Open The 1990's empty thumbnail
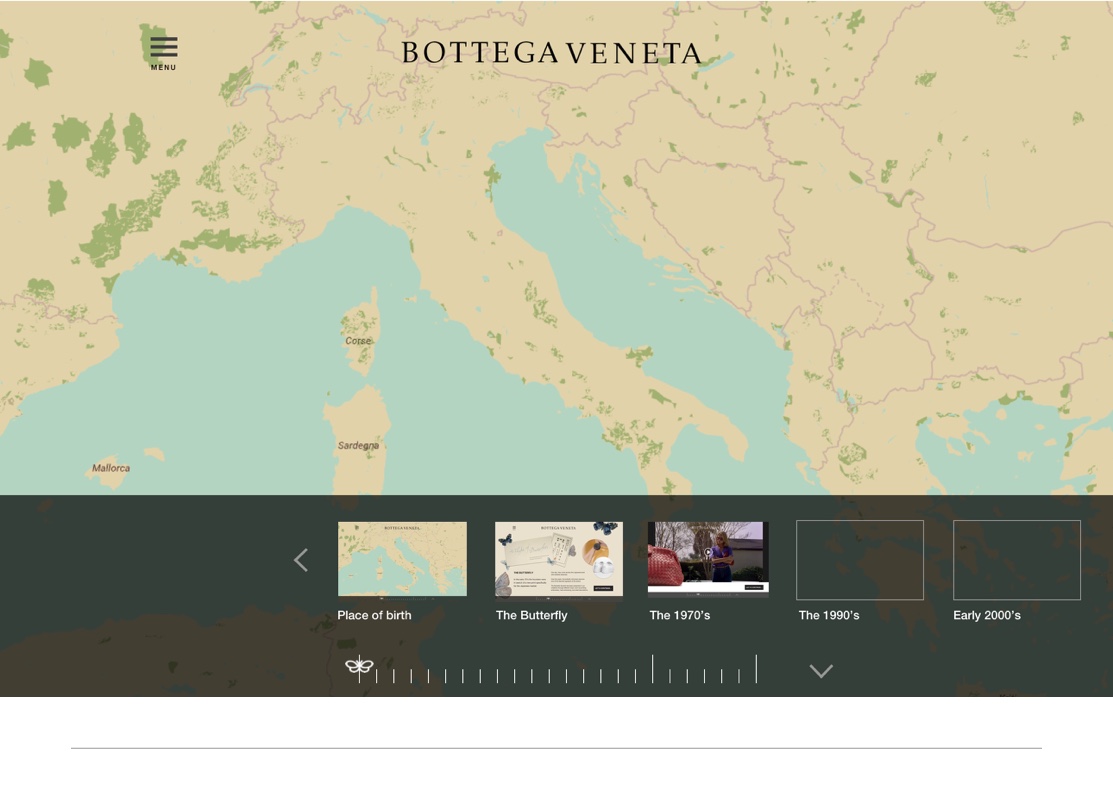 click(860, 560)
